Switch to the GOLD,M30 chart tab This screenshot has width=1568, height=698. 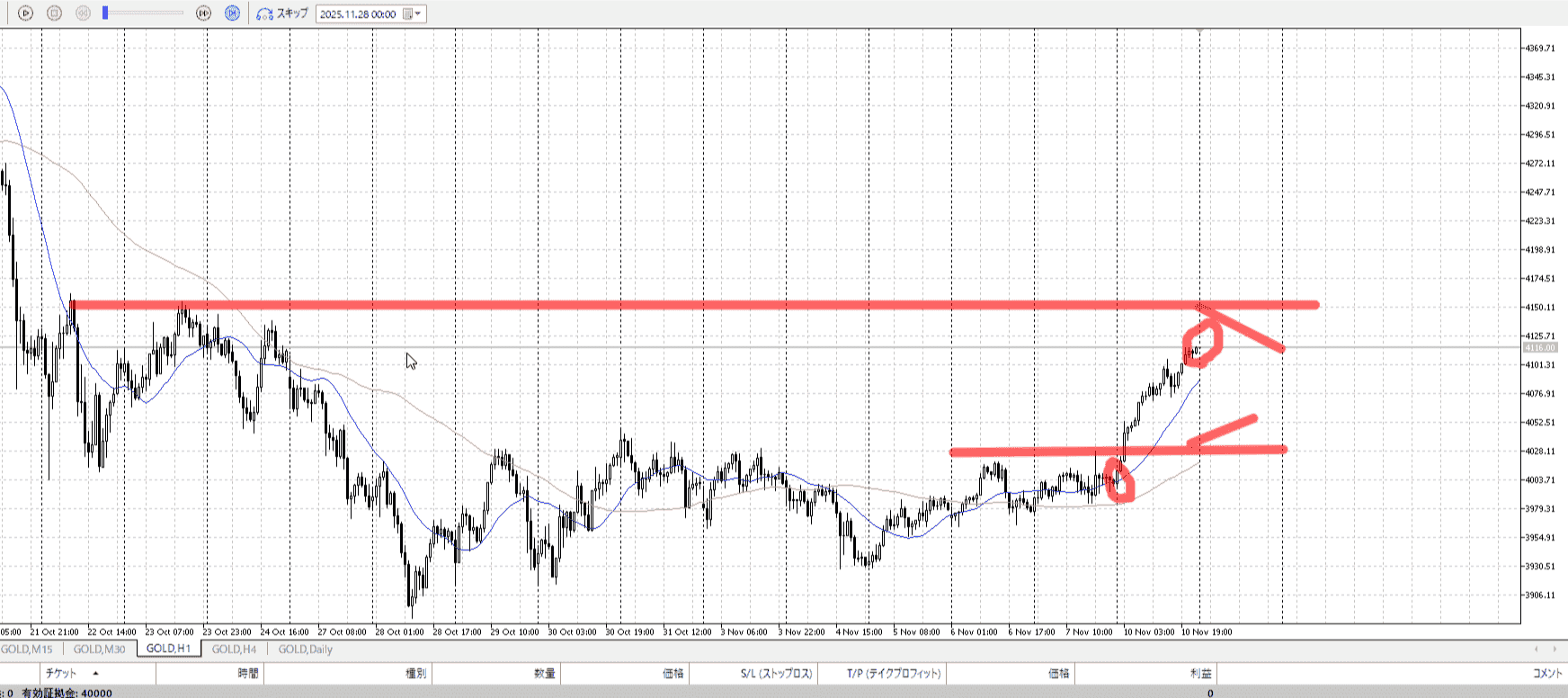pyautogui.click(x=99, y=649)
